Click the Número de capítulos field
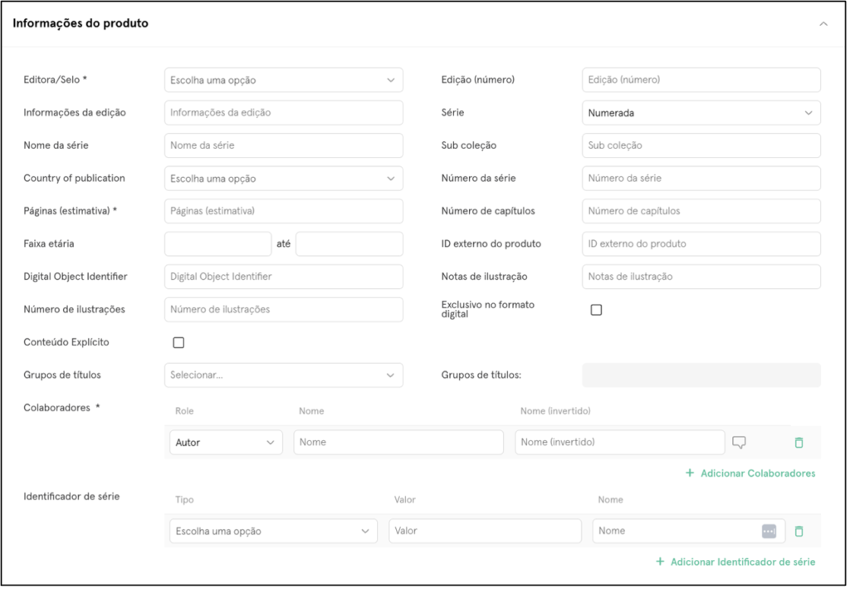 (701, 211)
